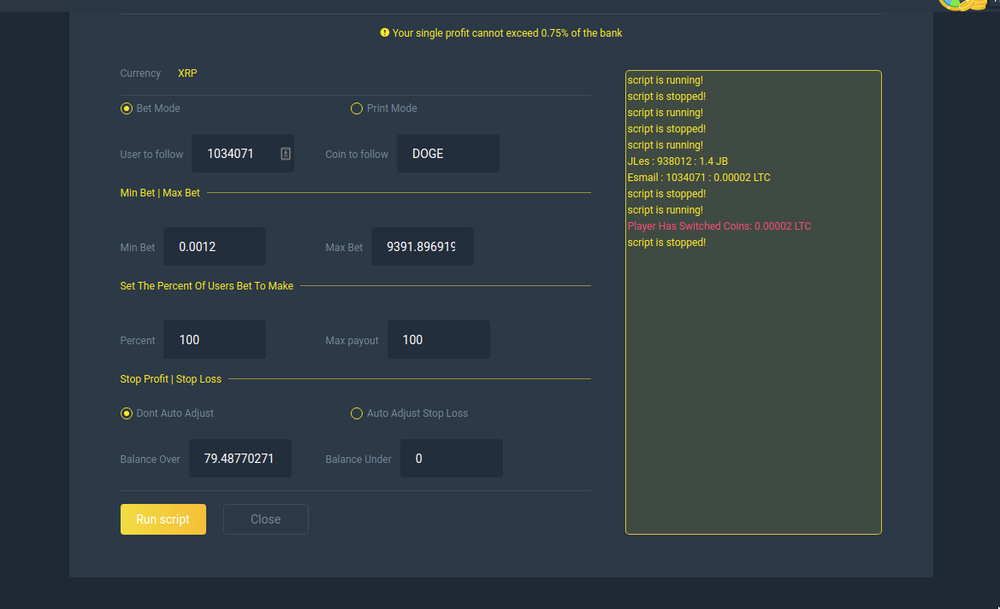Select the Print Mode radio button
Screen dimensions: 1000x609
[356, 108]
